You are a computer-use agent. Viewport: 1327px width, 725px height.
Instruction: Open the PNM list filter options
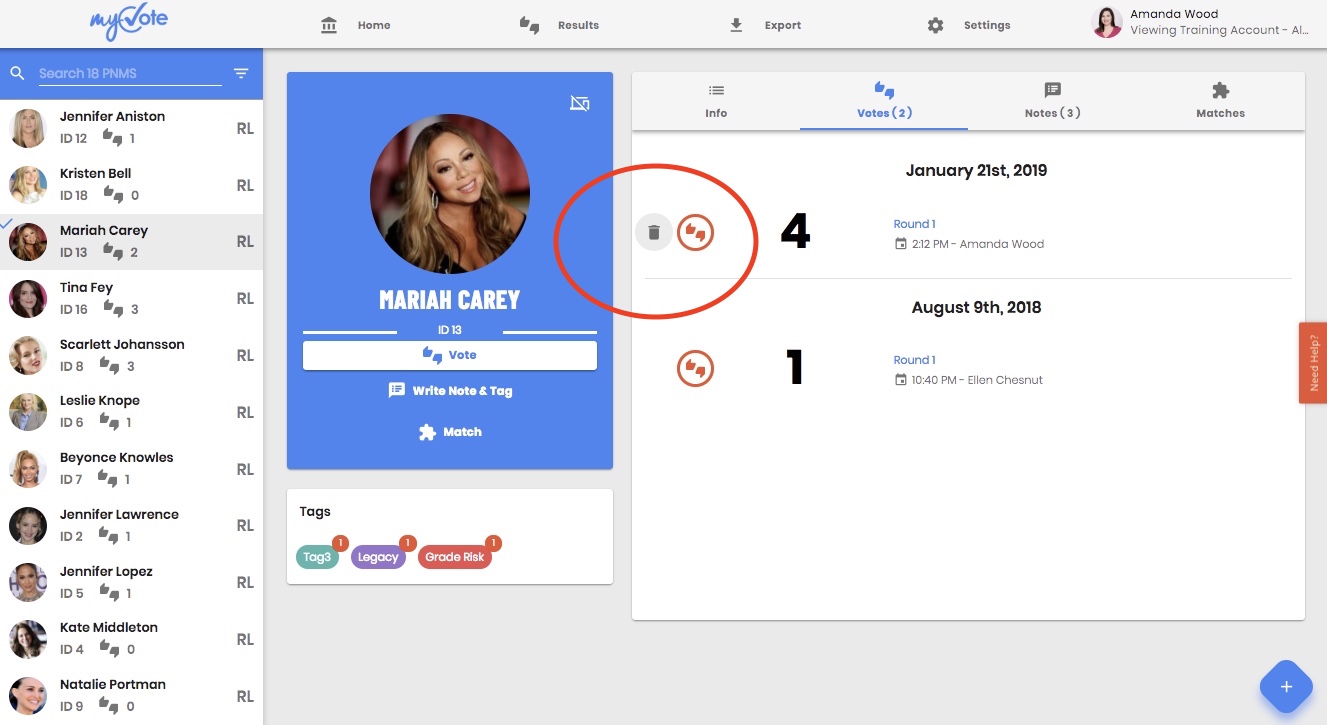241,73
